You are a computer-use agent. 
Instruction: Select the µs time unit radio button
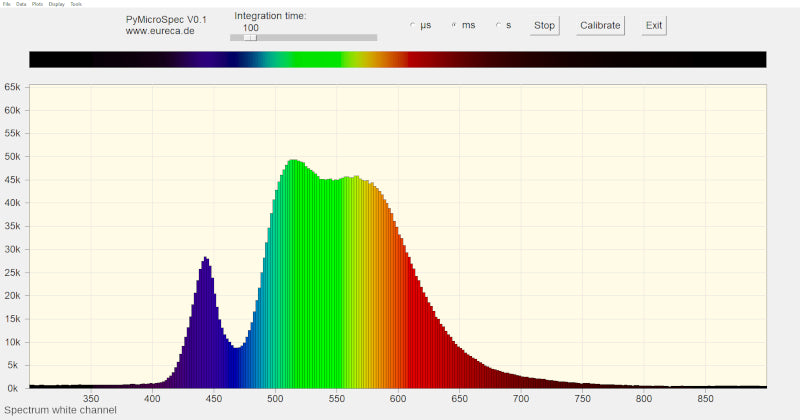point(414,25)
